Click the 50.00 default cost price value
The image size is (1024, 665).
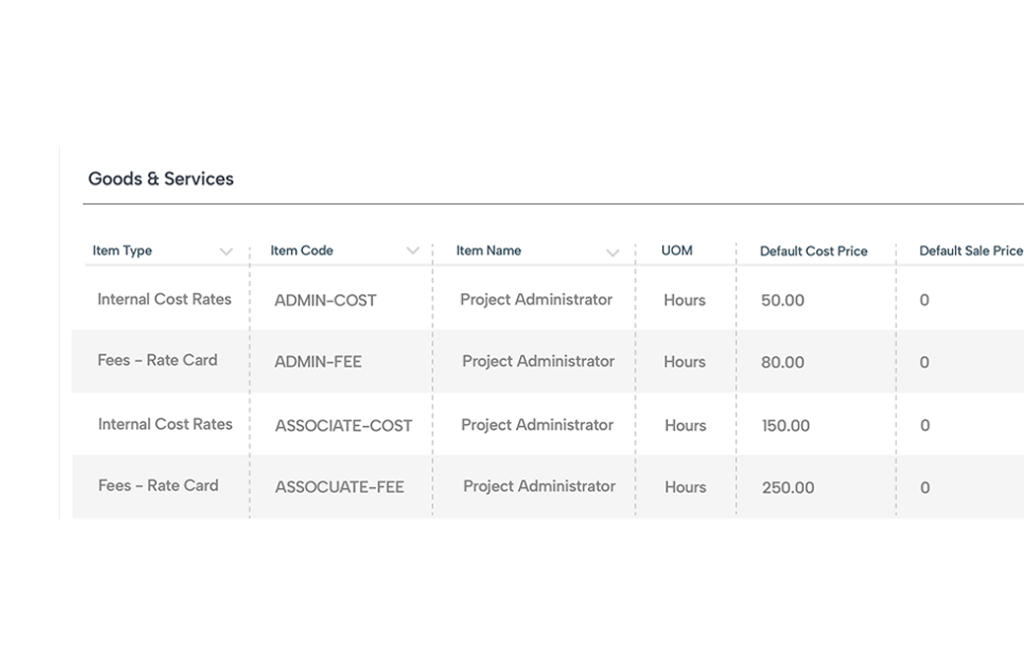coord(782,300)
